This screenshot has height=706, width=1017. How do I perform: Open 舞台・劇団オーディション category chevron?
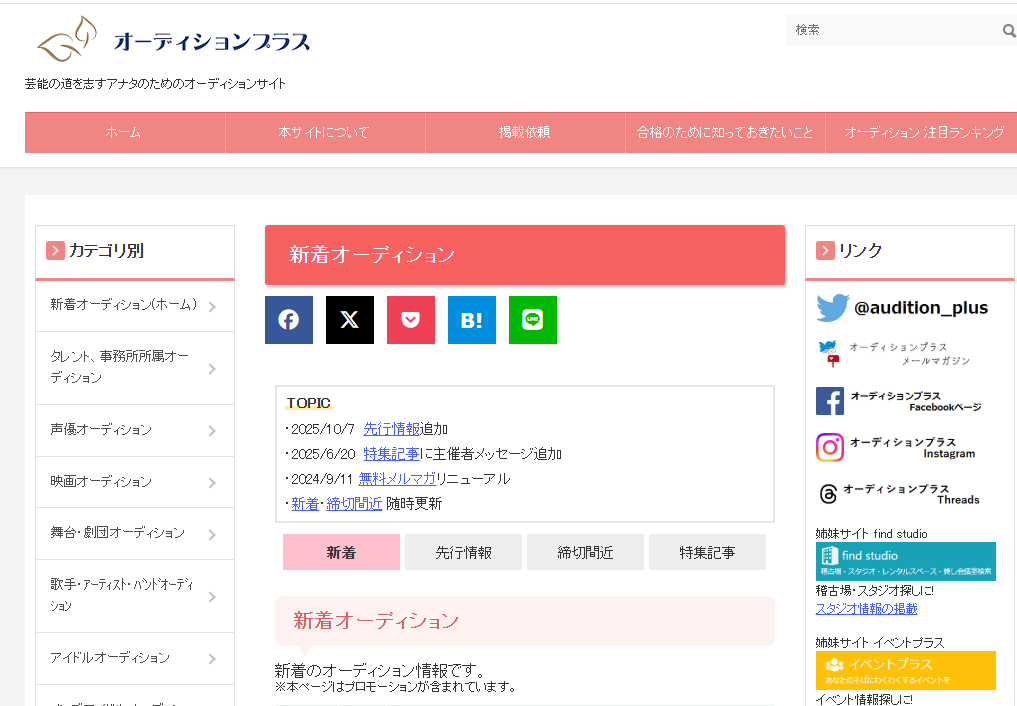212,534
